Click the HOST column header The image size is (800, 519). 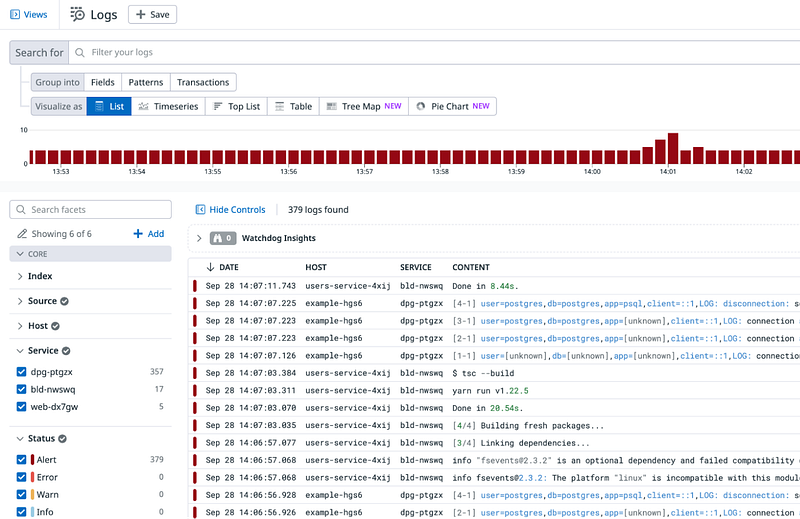click(316, 267)
